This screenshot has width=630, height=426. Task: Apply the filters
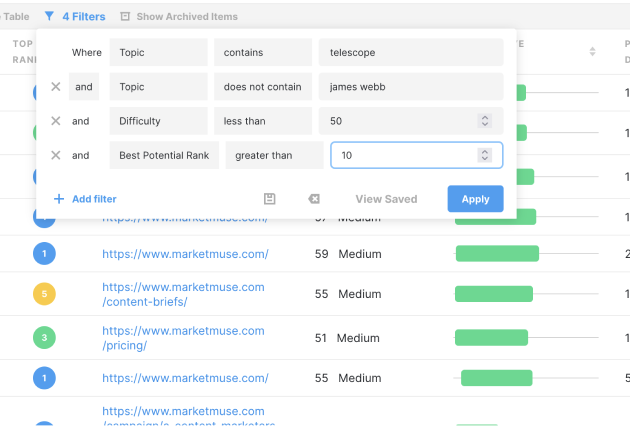(x=475, y=199)
